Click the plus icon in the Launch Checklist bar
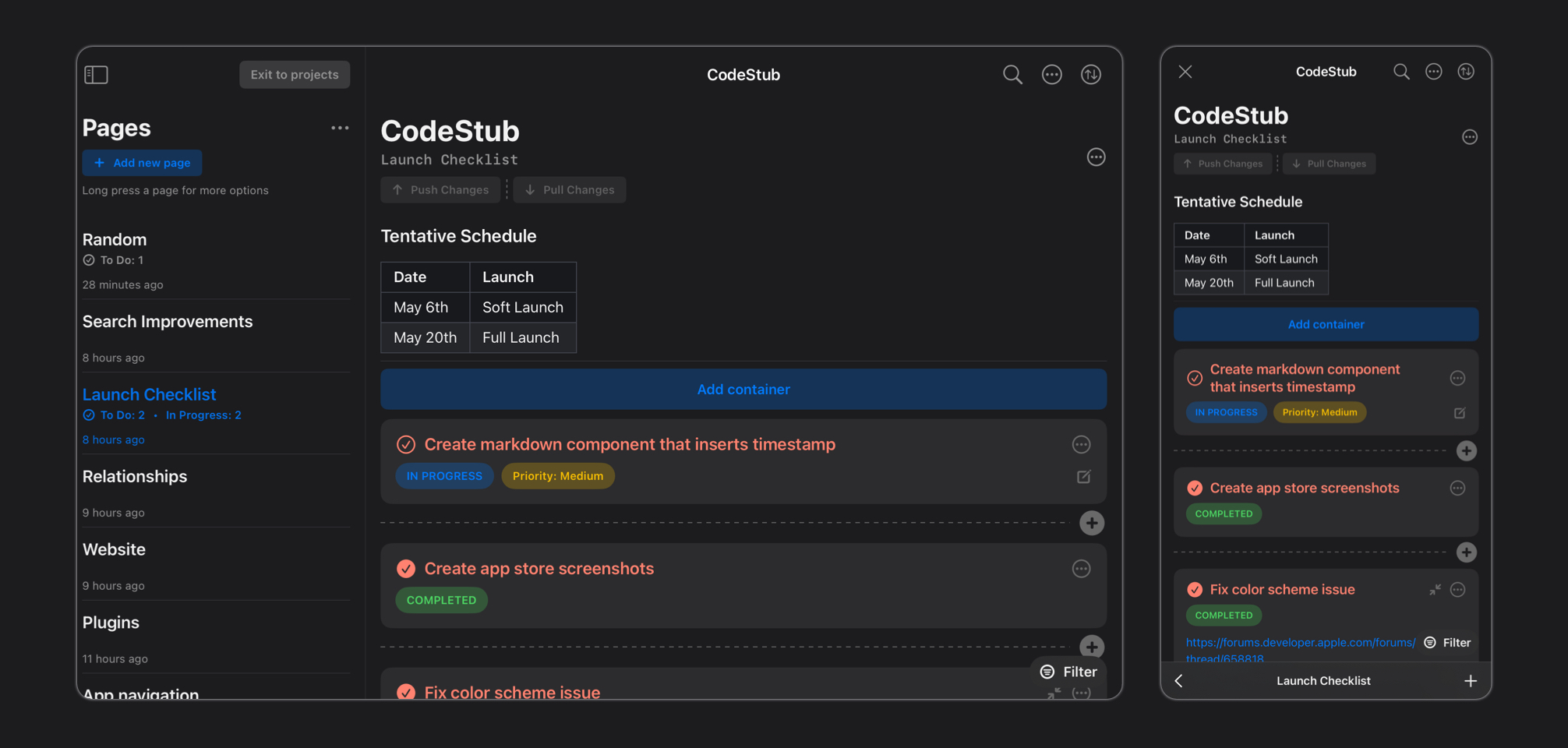The height and width of the screenshot is (748, 1568). click(x=1471, y=680)
